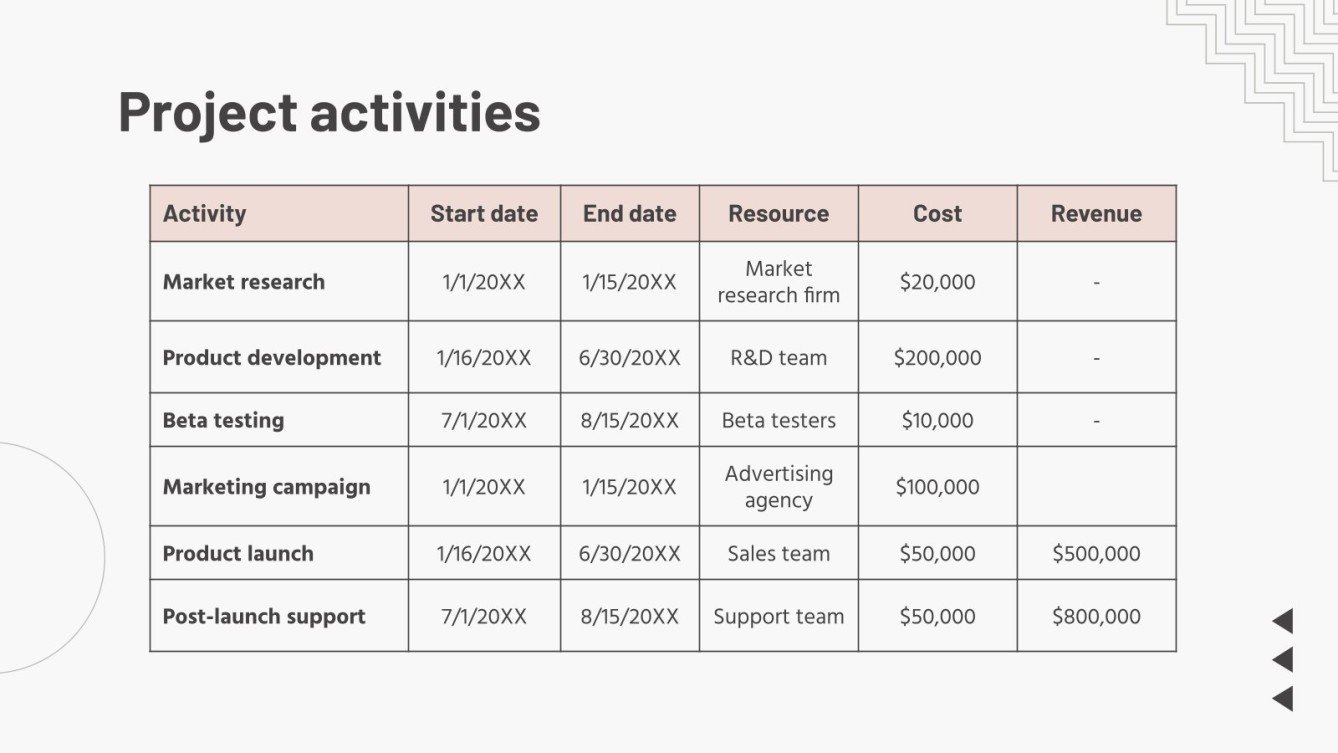This screenshot has height=753, width=1338.
Task: Click the Start date column header
Action: pos(484,213)
